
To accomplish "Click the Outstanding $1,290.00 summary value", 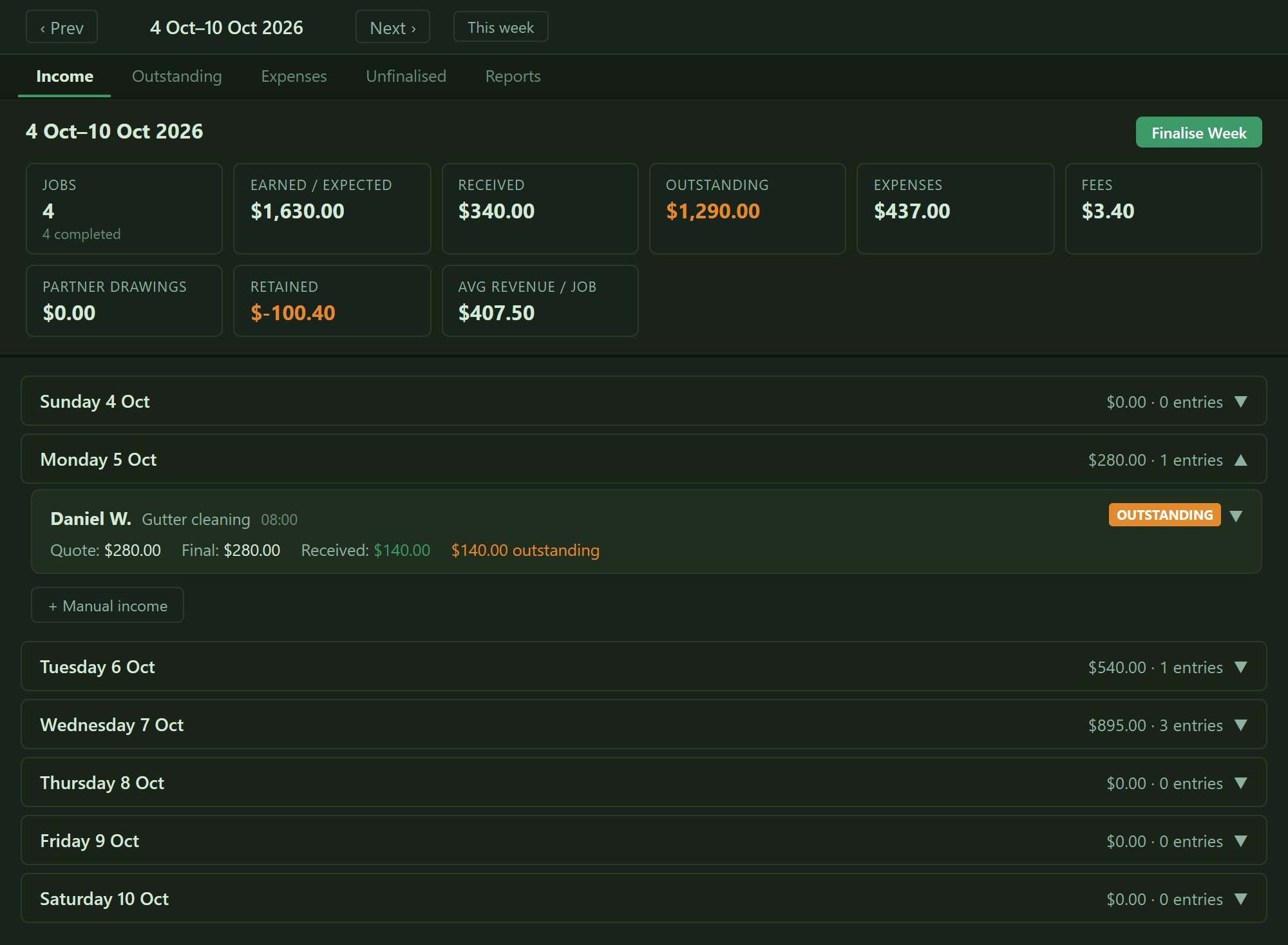I will pos(713,211).
